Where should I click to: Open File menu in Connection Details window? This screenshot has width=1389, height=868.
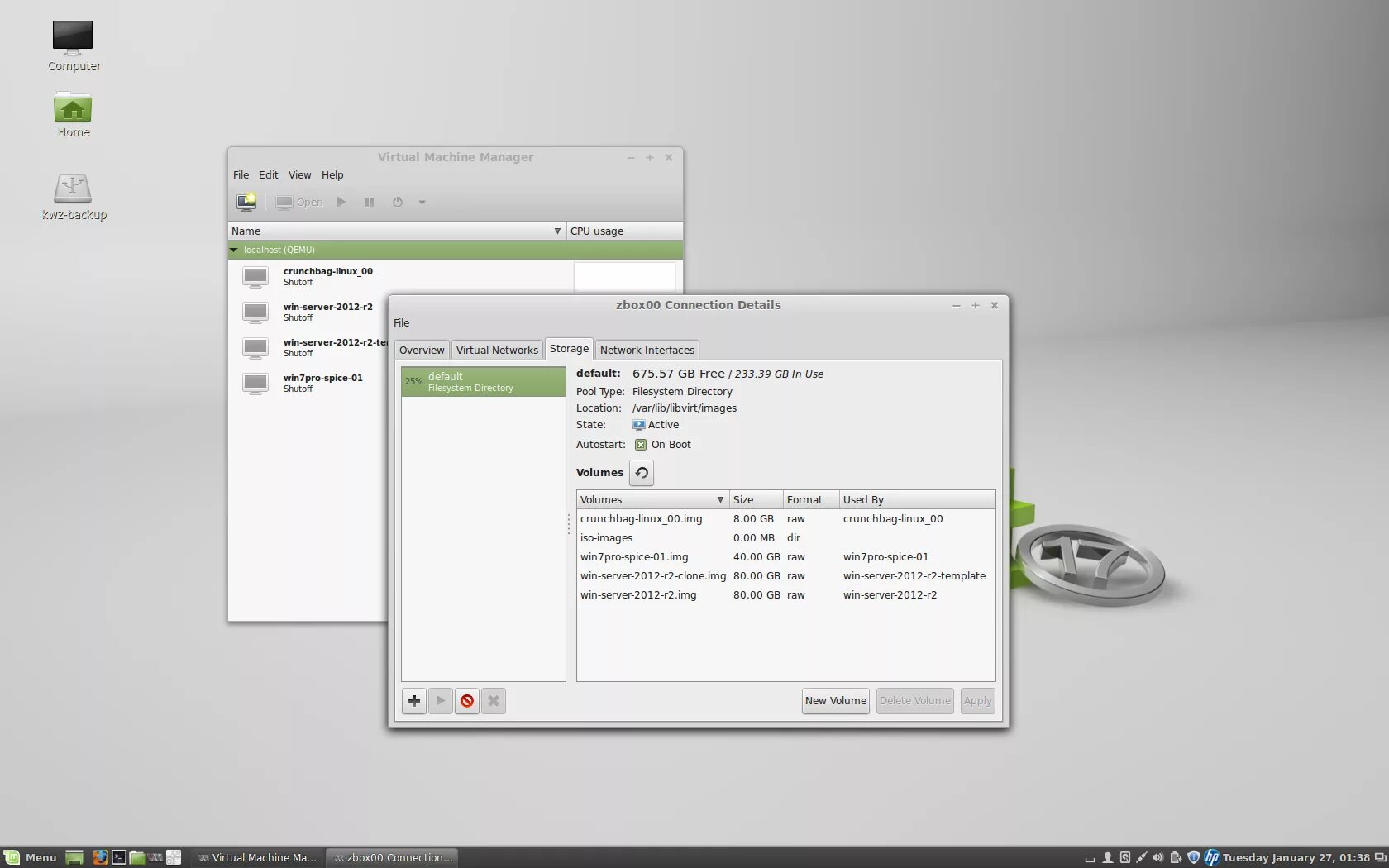(x=401, y=323)
